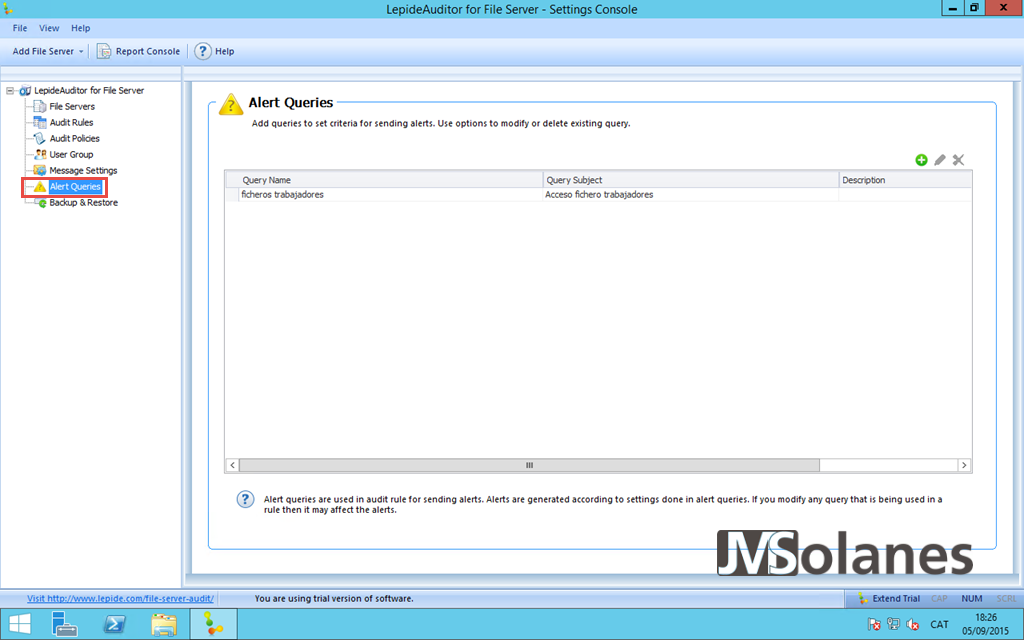Click the horizontal scrollbar thumb
Image resolution: width=1024 pixels, height=640 pixels.
point(529,465)
